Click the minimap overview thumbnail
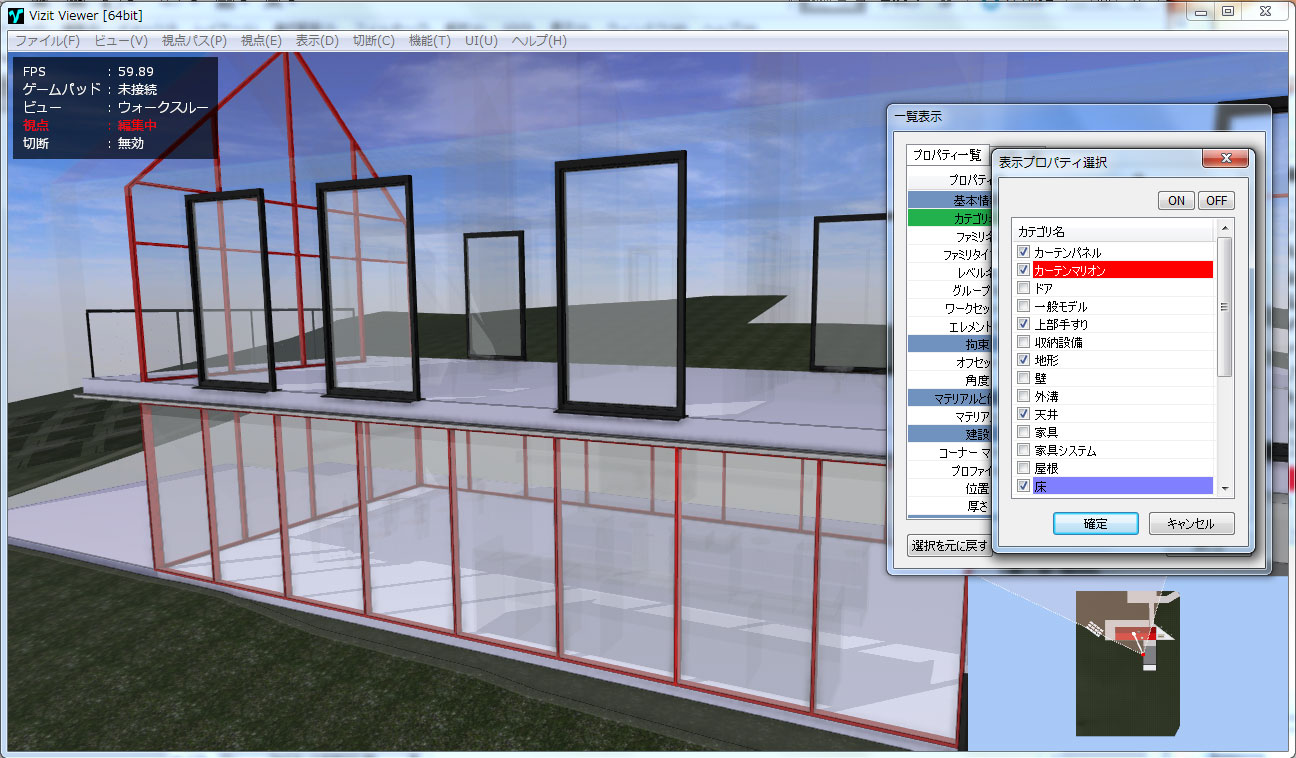Image resolution: width=1296 pixels, height=758 pixels. point(1127,660)
